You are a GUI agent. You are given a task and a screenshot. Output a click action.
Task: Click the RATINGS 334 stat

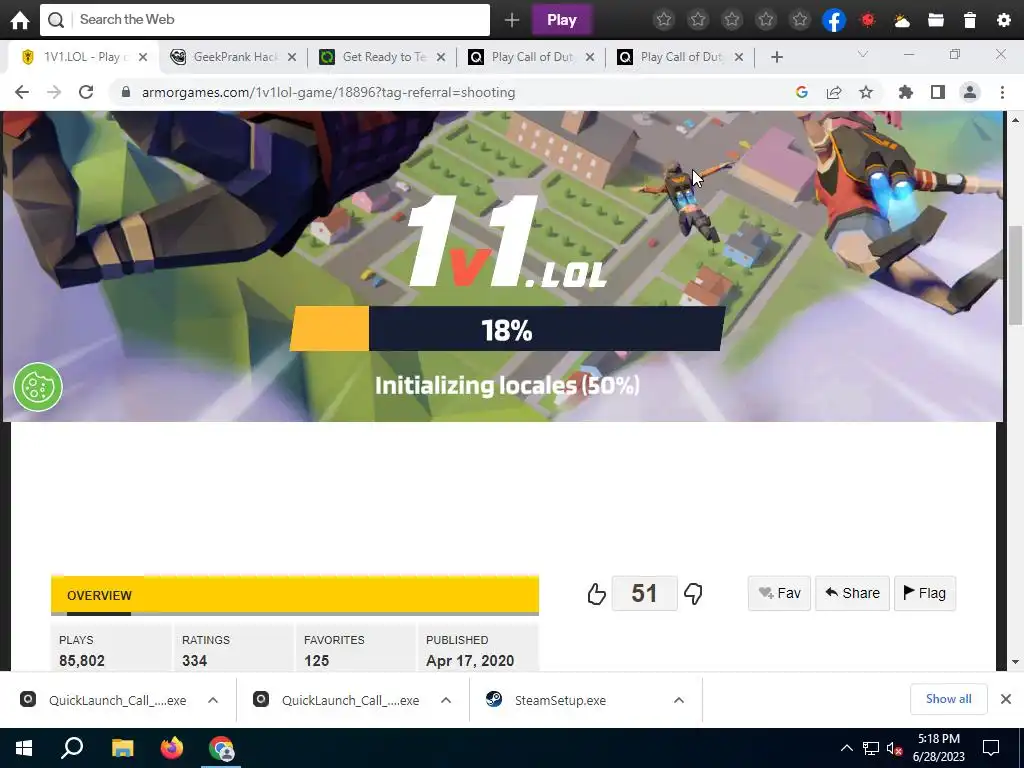tap(234, 649)
